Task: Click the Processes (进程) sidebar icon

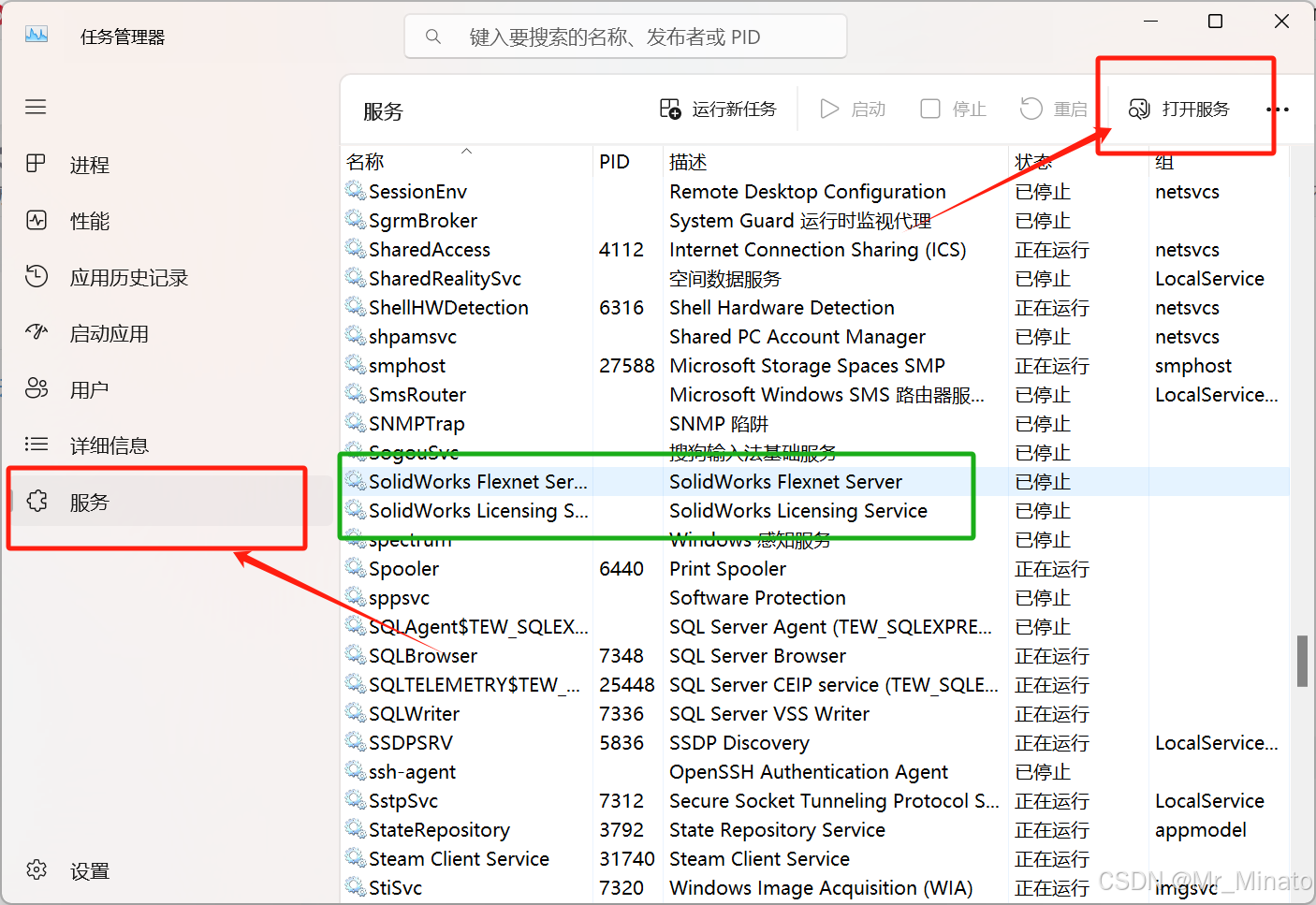Action: [36, 164]
